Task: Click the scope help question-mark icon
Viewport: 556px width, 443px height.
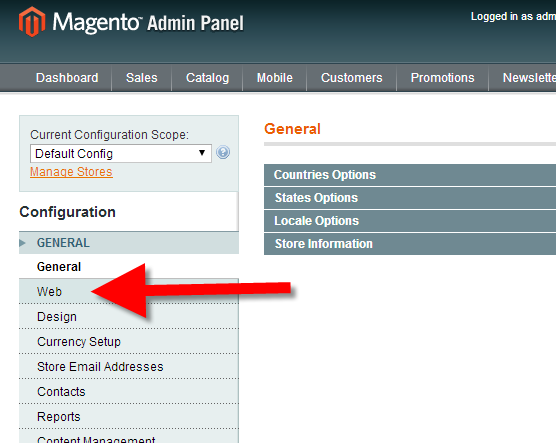Action: [223, 153]
